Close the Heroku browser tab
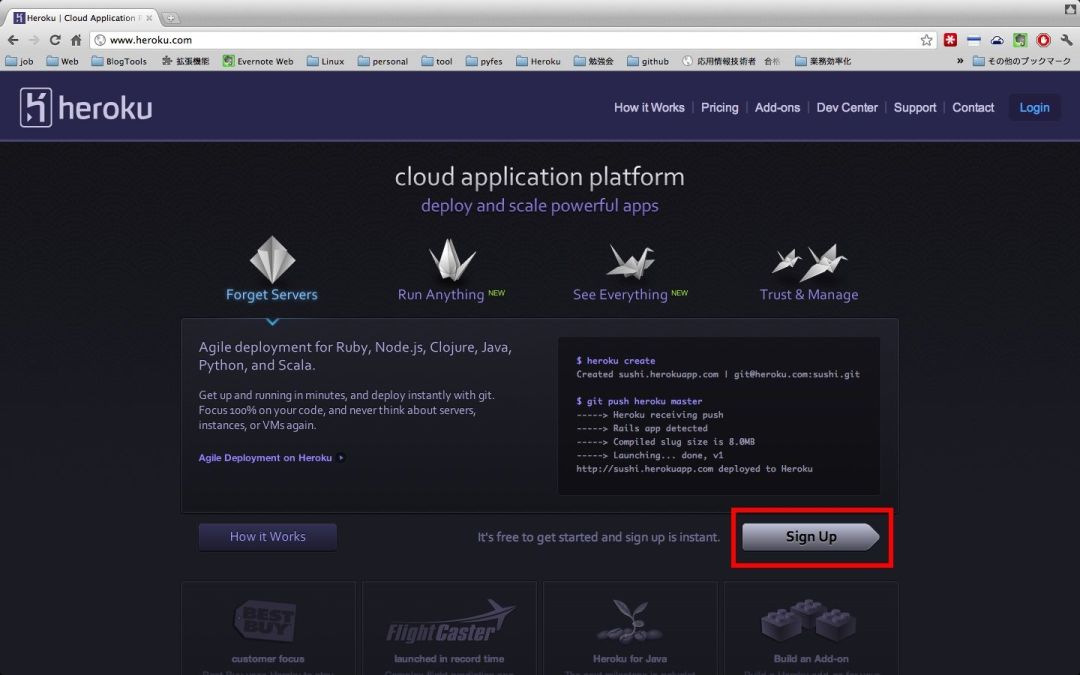Screen dimensions: 1080x675 point(149,18)
